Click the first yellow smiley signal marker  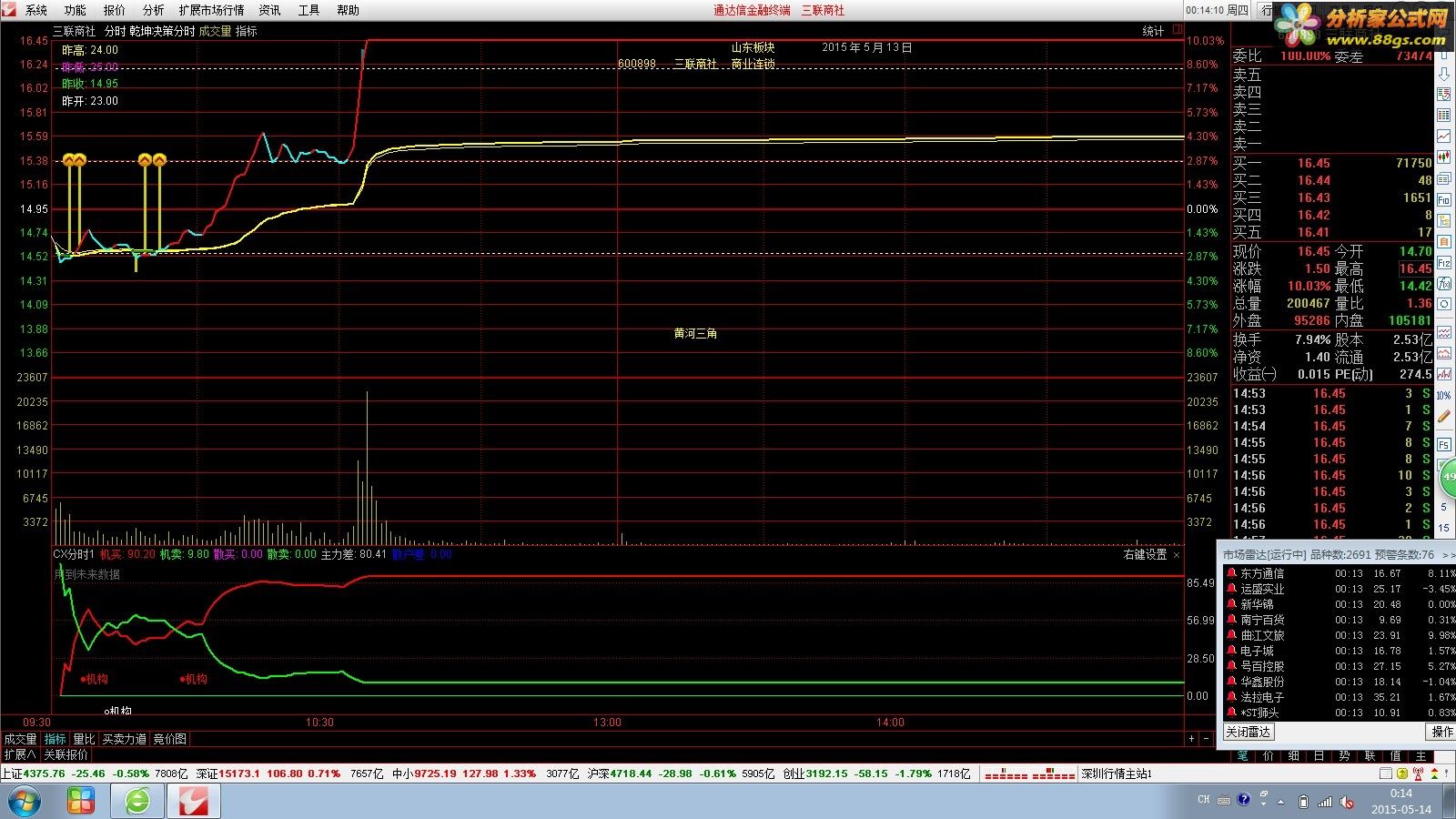(x=69, y=160)
